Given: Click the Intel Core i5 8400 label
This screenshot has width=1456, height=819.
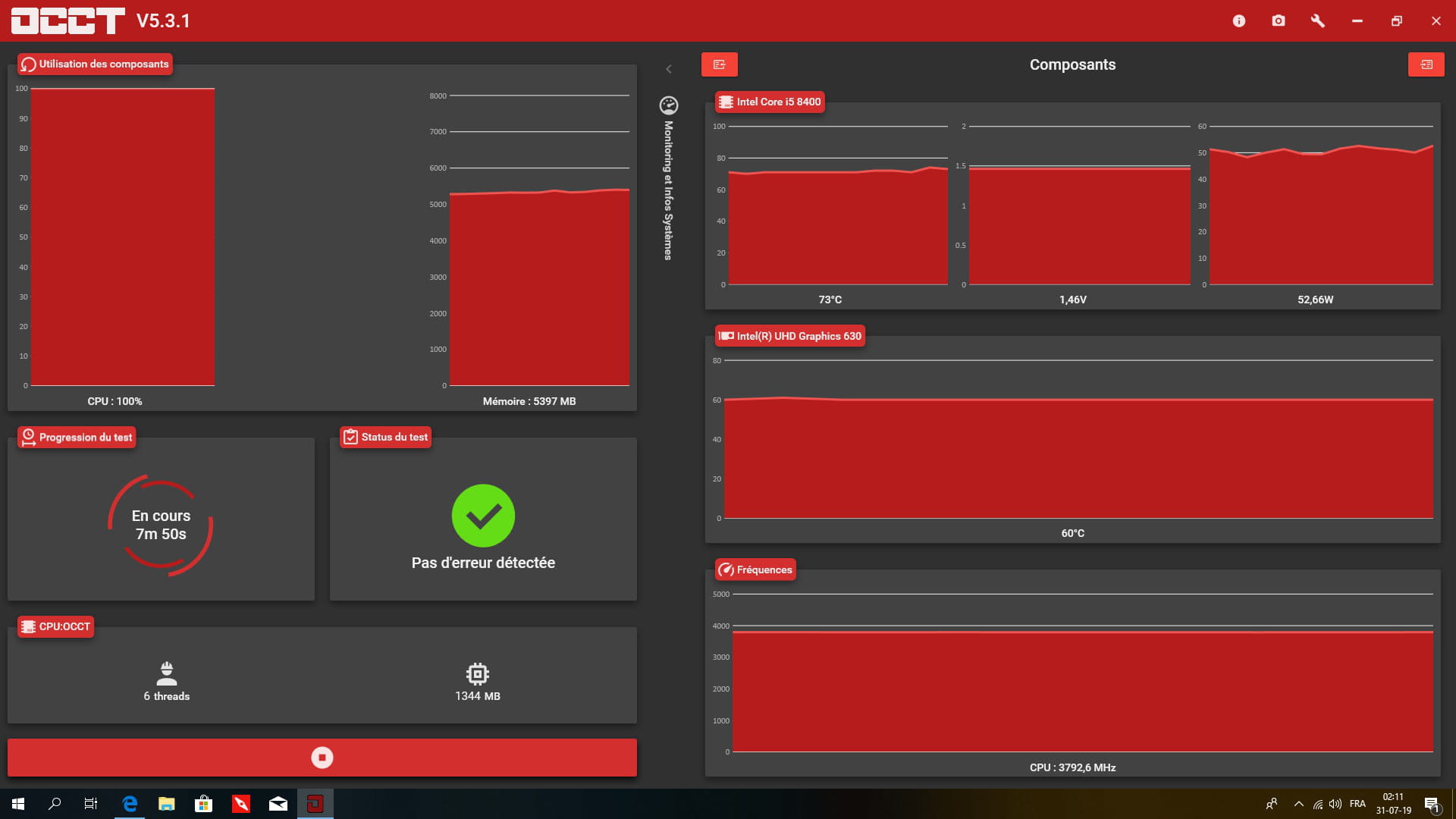Looking at the screenshot, I should [770, 102].
